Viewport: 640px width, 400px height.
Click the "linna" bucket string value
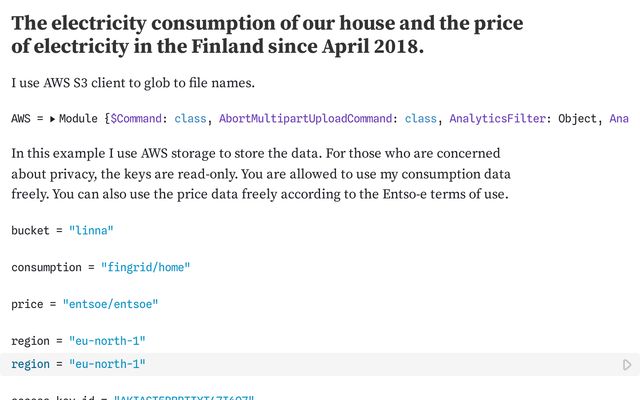(91, 231)
